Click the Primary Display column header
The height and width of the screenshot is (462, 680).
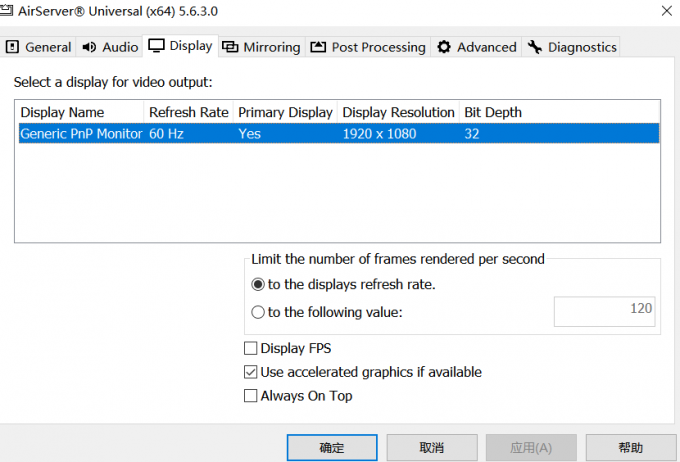[285, 112]
